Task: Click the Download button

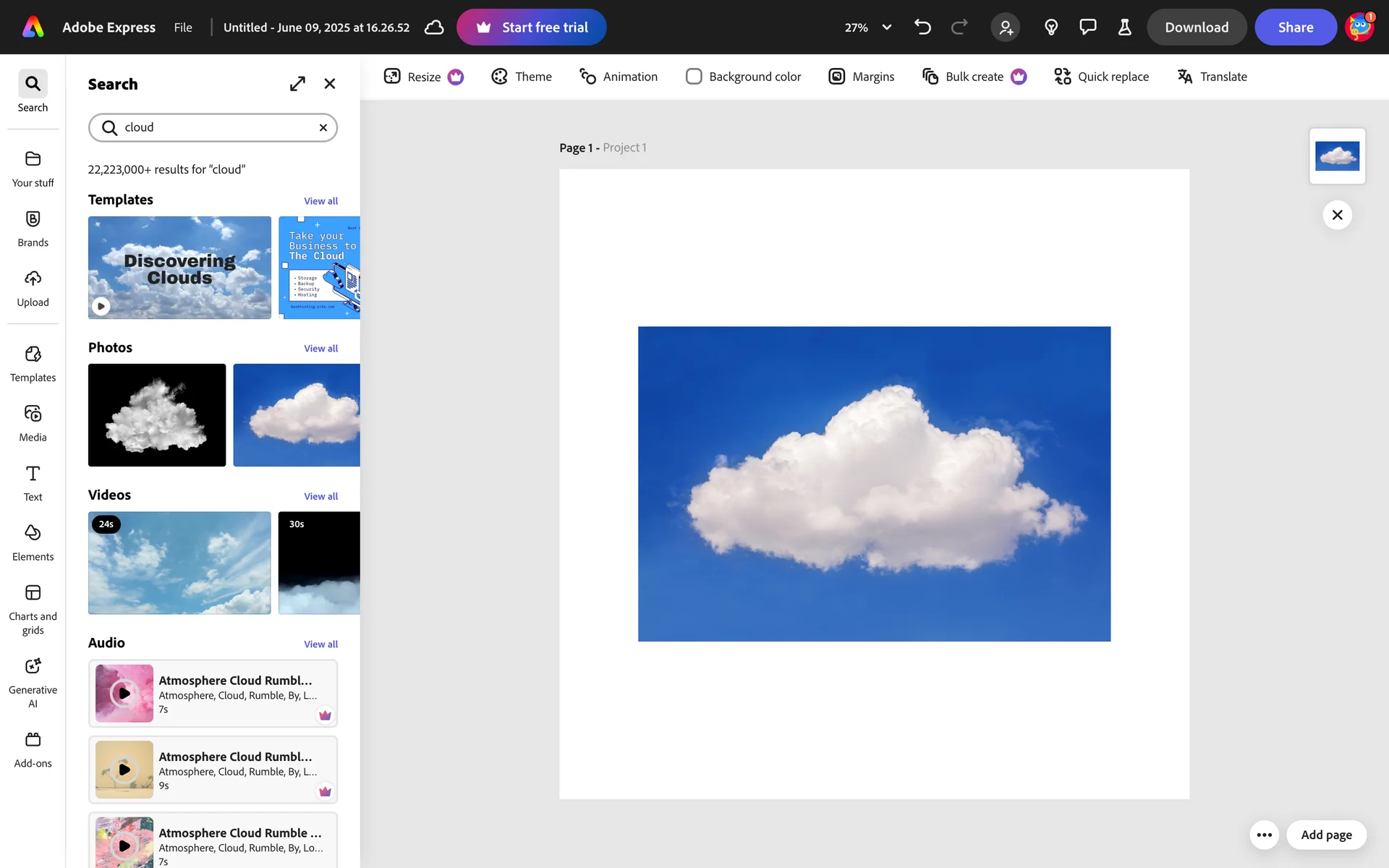Action: [1196, 27]
